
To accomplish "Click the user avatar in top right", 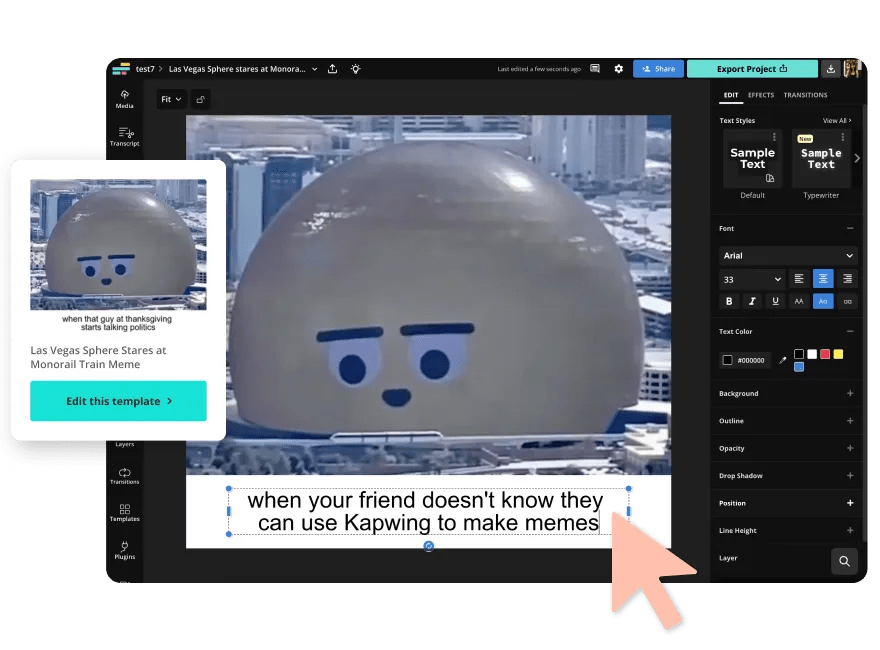I will pyautogui.click(x=851, y=69).
